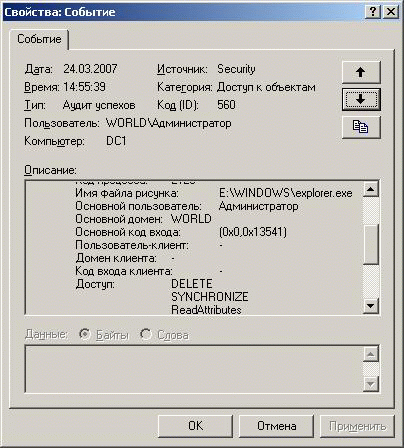The height and width of the screenshot is (448, 404).
Task: Click inside the empty data field
Action: [x=194, y=369]
